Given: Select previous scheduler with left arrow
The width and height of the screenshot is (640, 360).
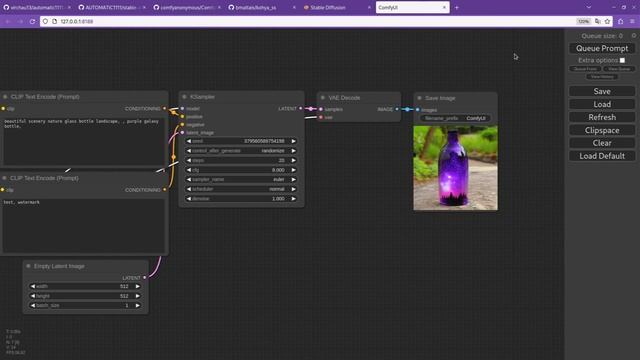Looking at the screenshot, I should coord(189,189).
